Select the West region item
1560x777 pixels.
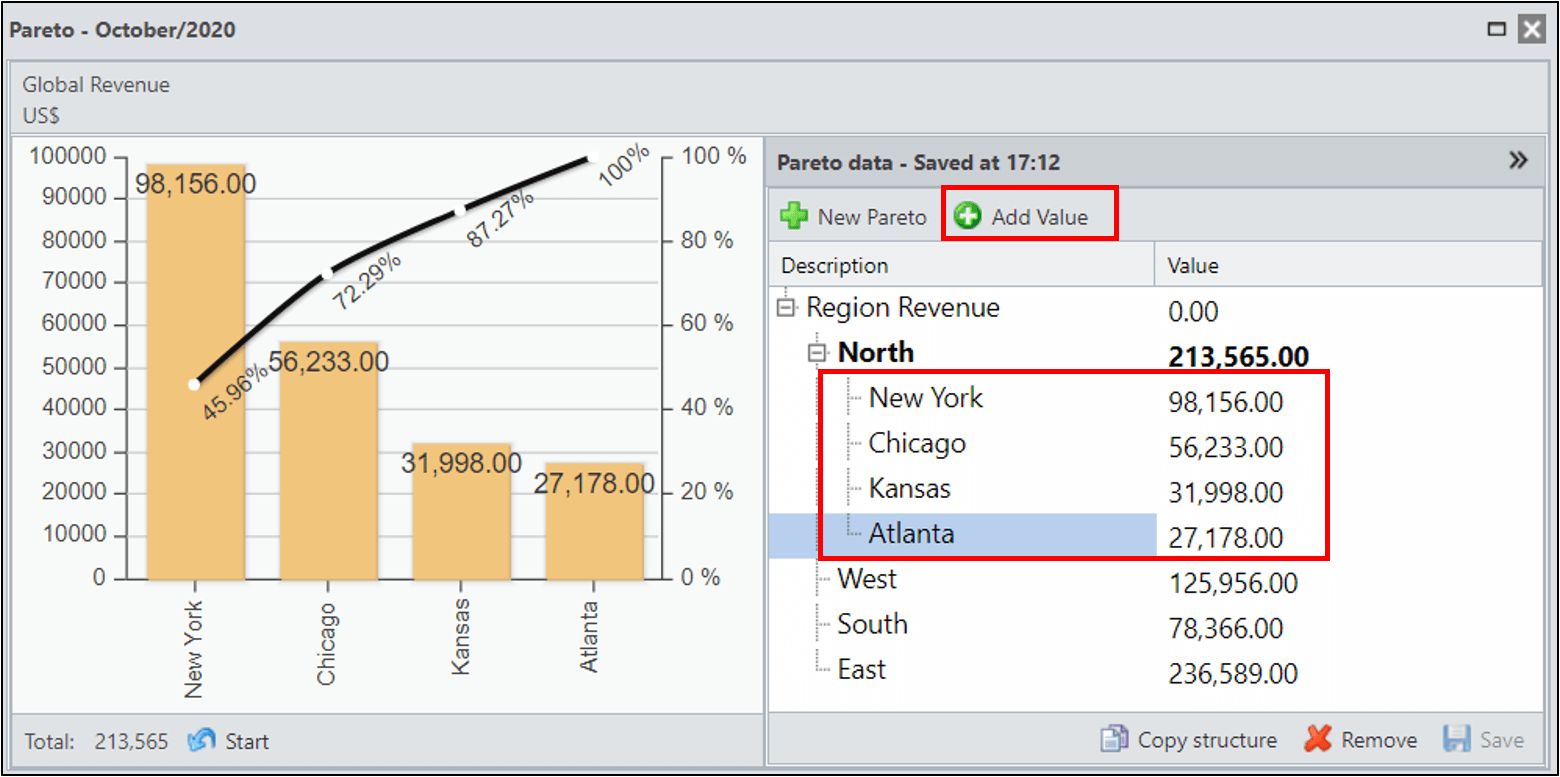pos(867,579)
